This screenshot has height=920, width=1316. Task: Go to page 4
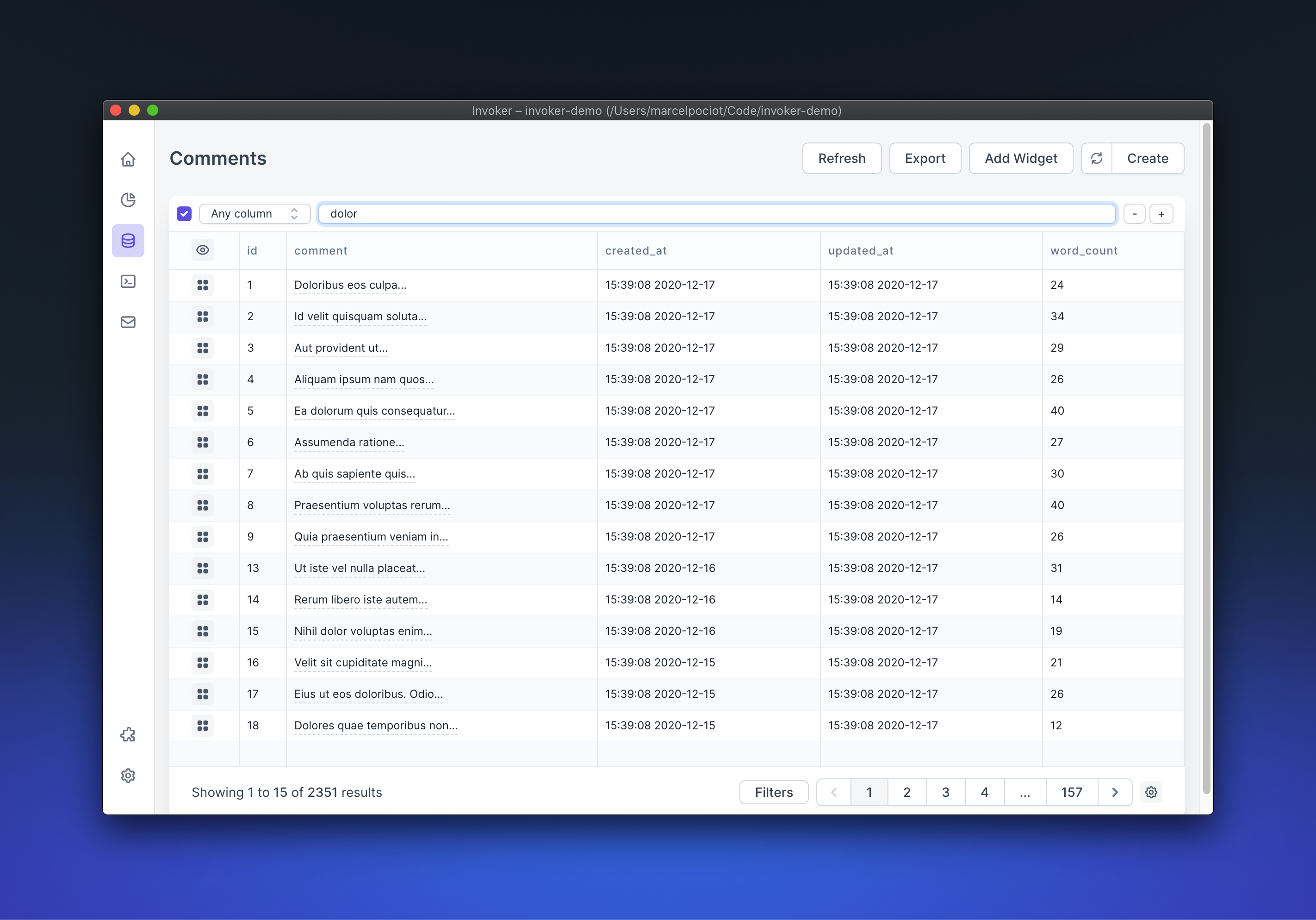coord(985,792)
